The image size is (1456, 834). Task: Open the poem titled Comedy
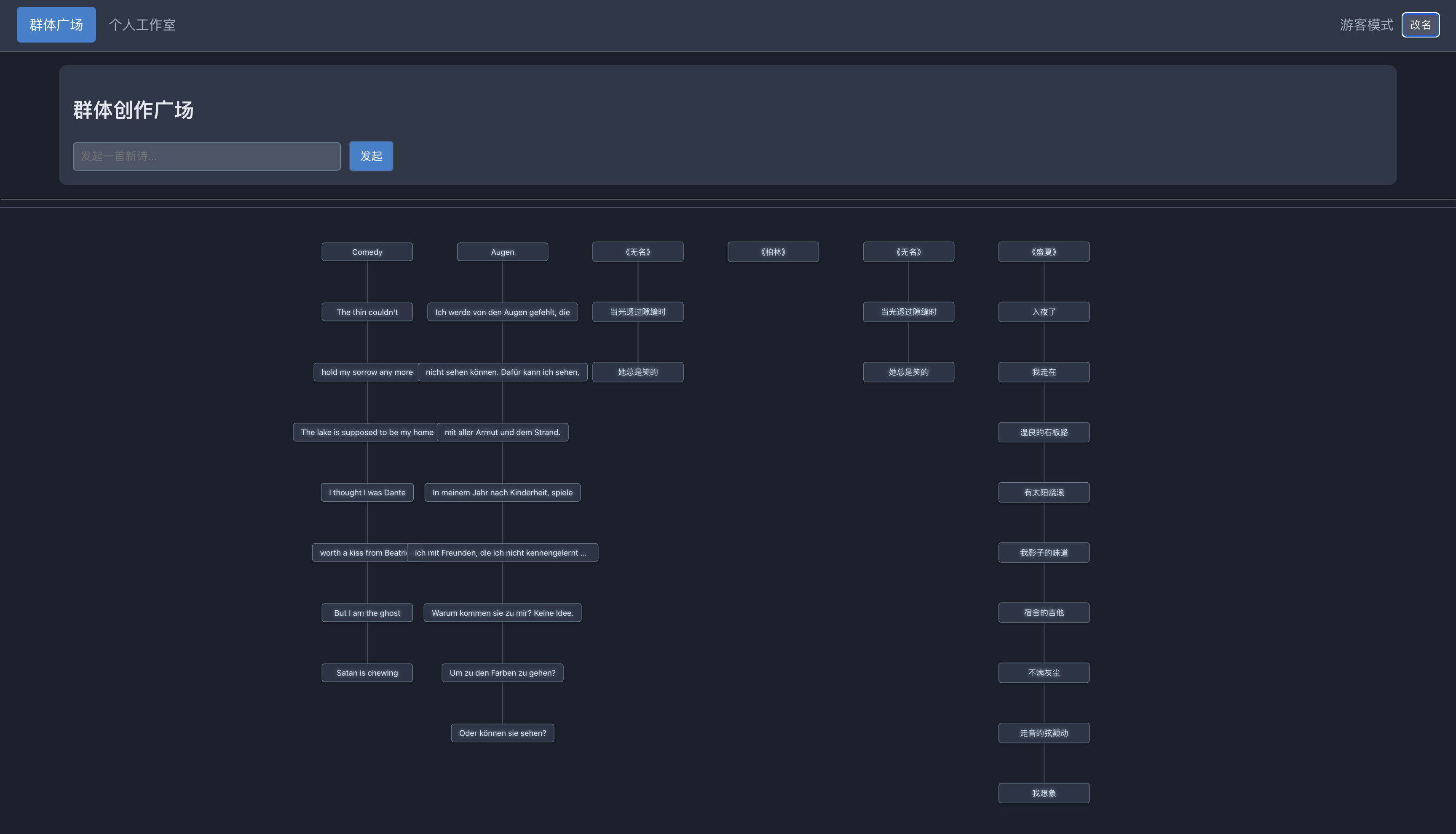coord(367,251)
